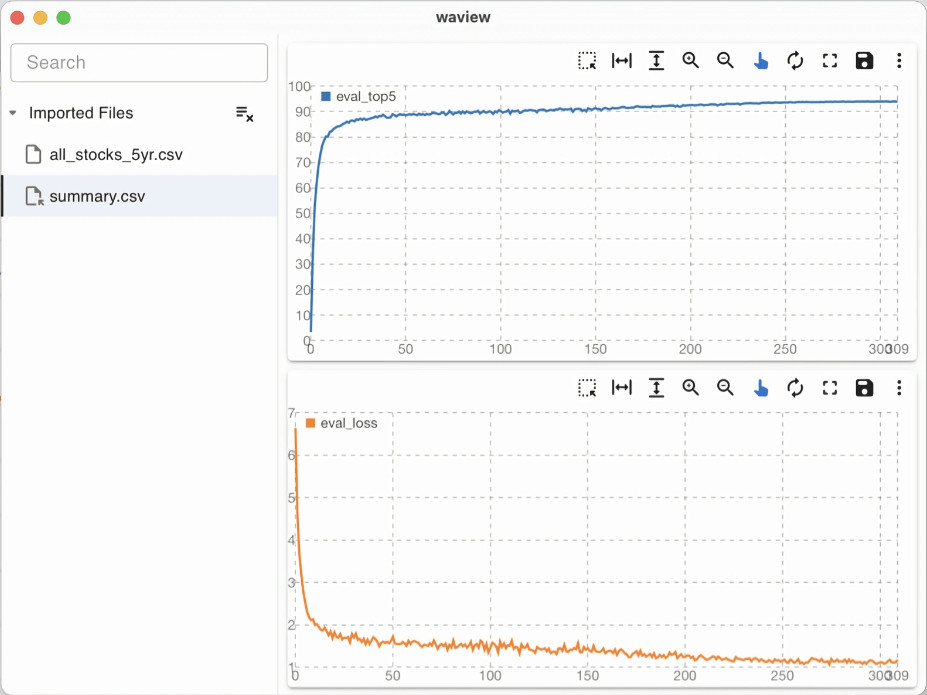This screenshot has height=695, width=927.
Task: Save the eval_loss chart image
Action: pyautogui.click(x=864, y=388)
